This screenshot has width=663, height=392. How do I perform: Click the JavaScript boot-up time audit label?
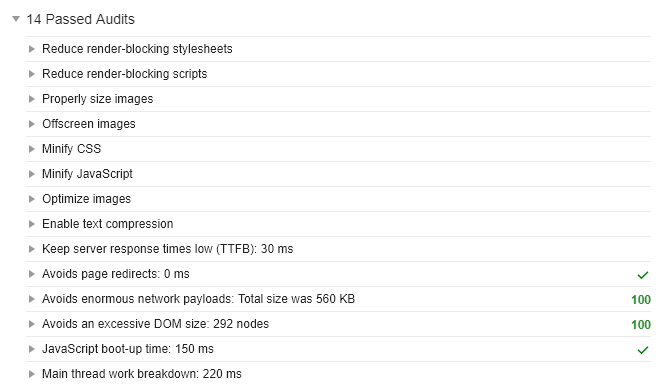[128, 349]
